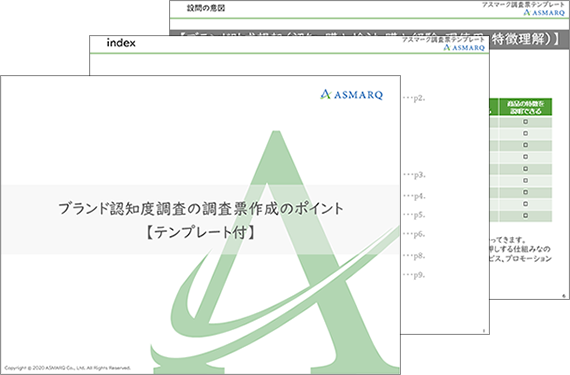Open the front cover slide thumbnail

[200, 225]
